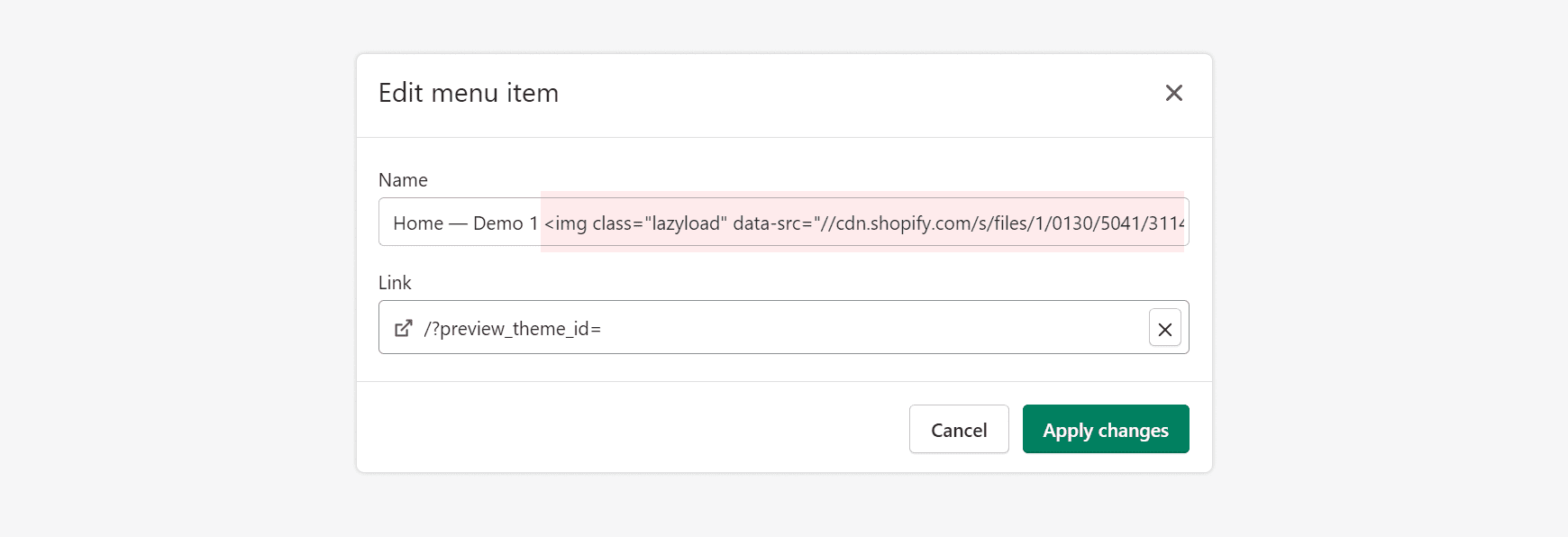Click the "/?preview_theme_id=" link text
The image size is (1568, 537).
(x=512, y=329)
